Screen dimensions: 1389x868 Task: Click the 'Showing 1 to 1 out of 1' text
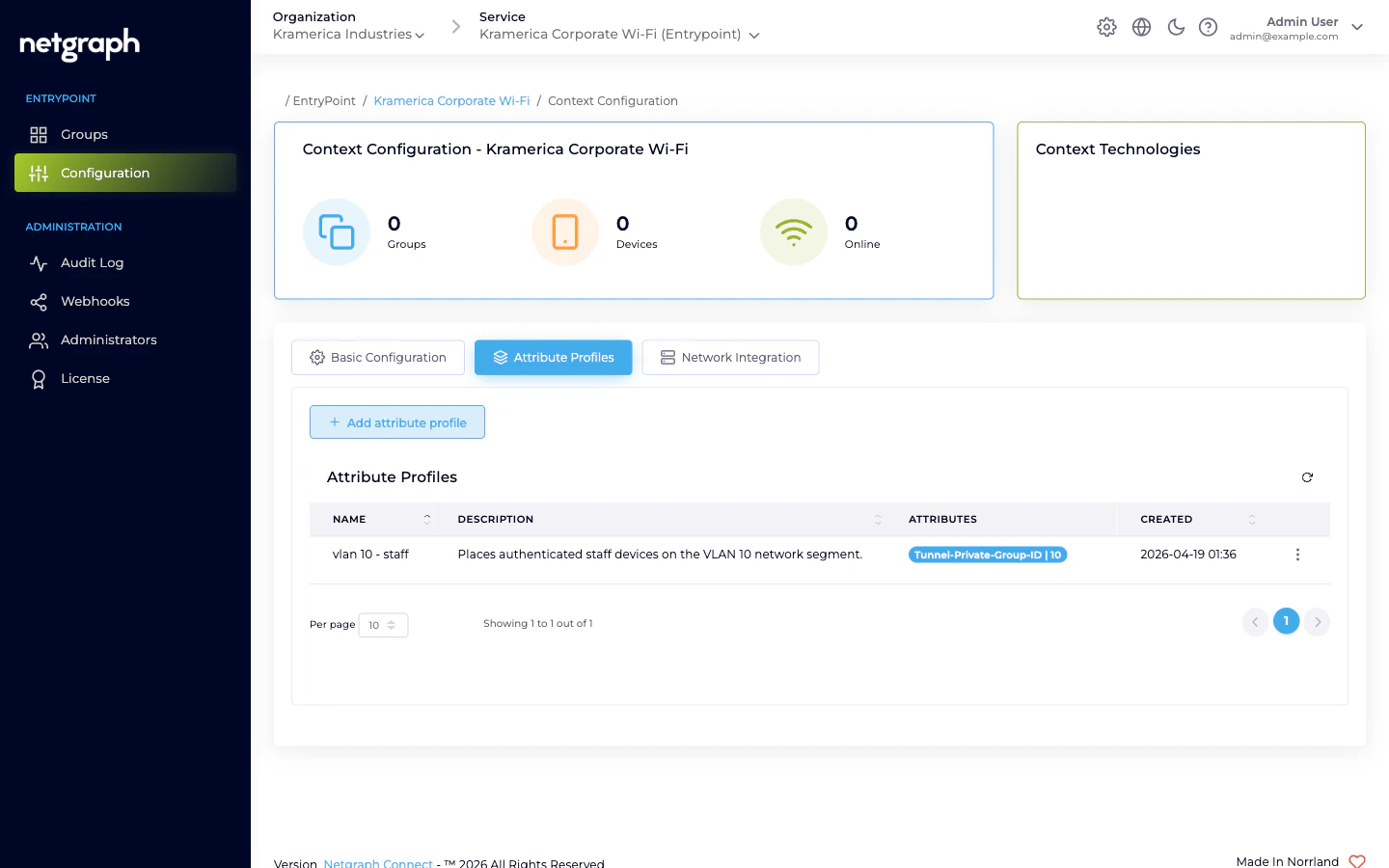point(538,624)
